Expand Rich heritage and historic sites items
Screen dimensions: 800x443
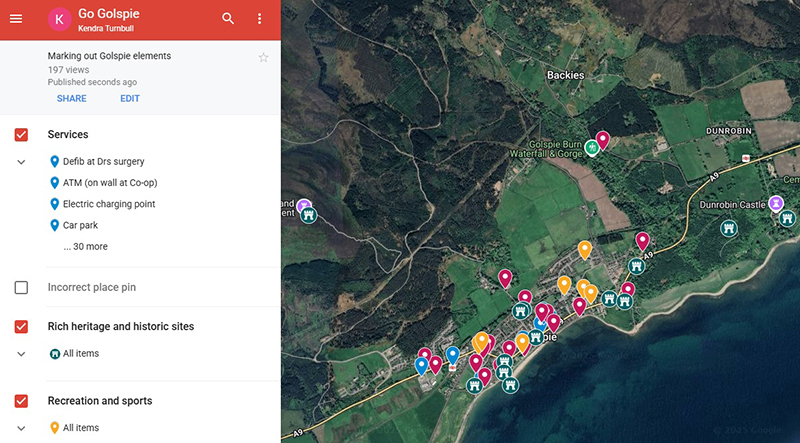click(x=21, y=354)
